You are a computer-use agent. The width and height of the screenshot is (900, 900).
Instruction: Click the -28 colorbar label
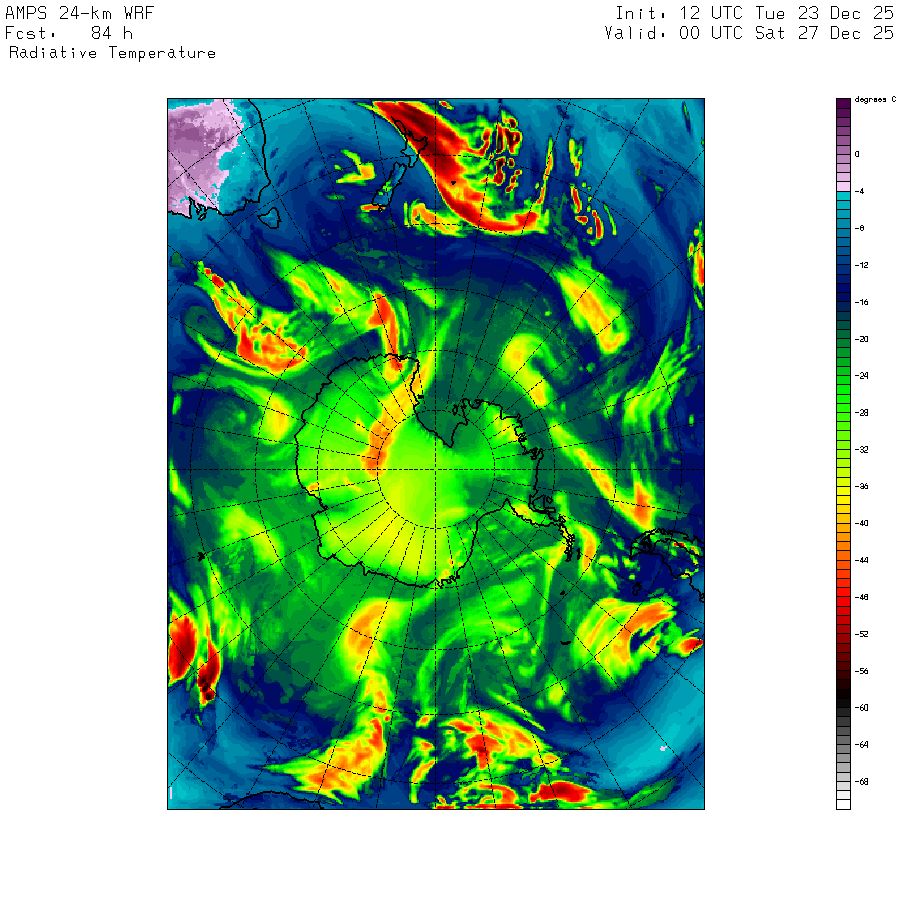(x=861, y=413)
